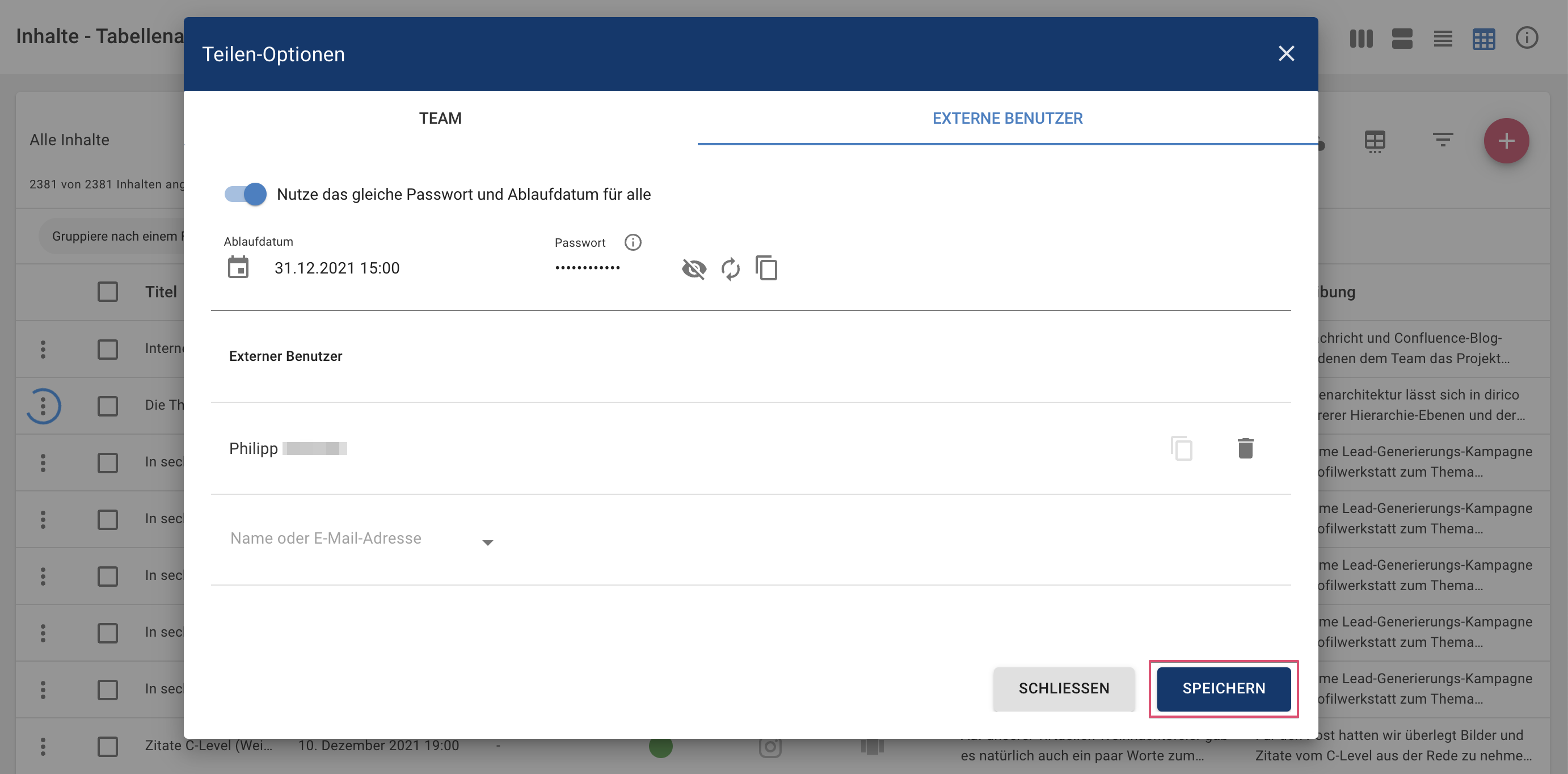Open the 'Die Th' row three-dot menu
1568x774 pixels.
pos(43,406)
